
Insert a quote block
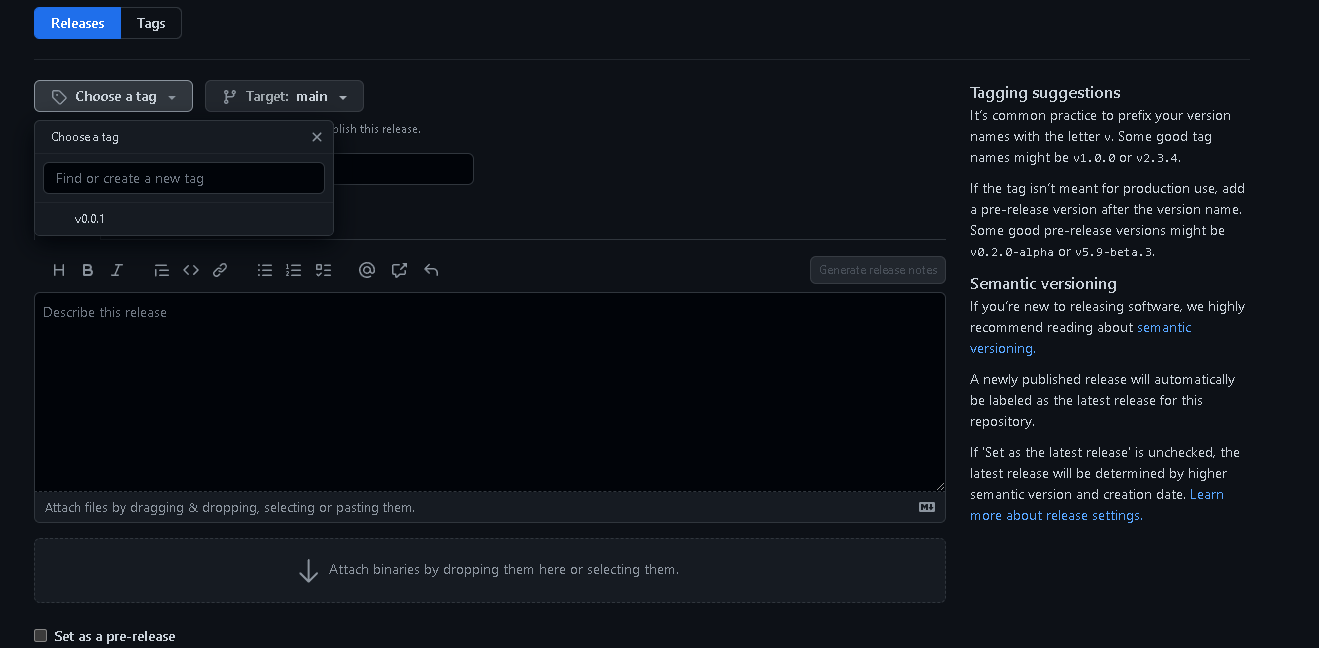(161, 270)
